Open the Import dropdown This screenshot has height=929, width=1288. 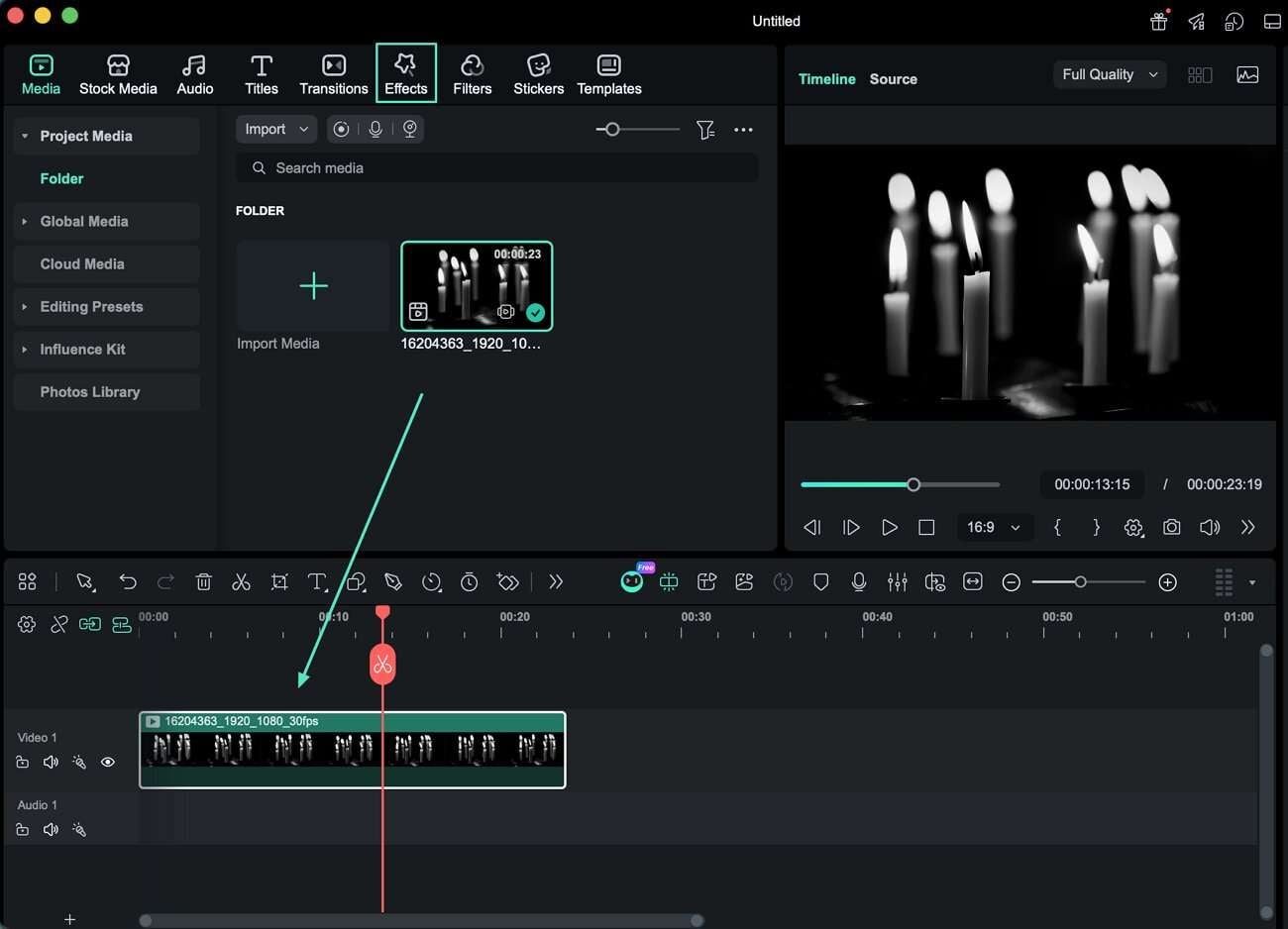pyautogui.click(x=276, y=129)
